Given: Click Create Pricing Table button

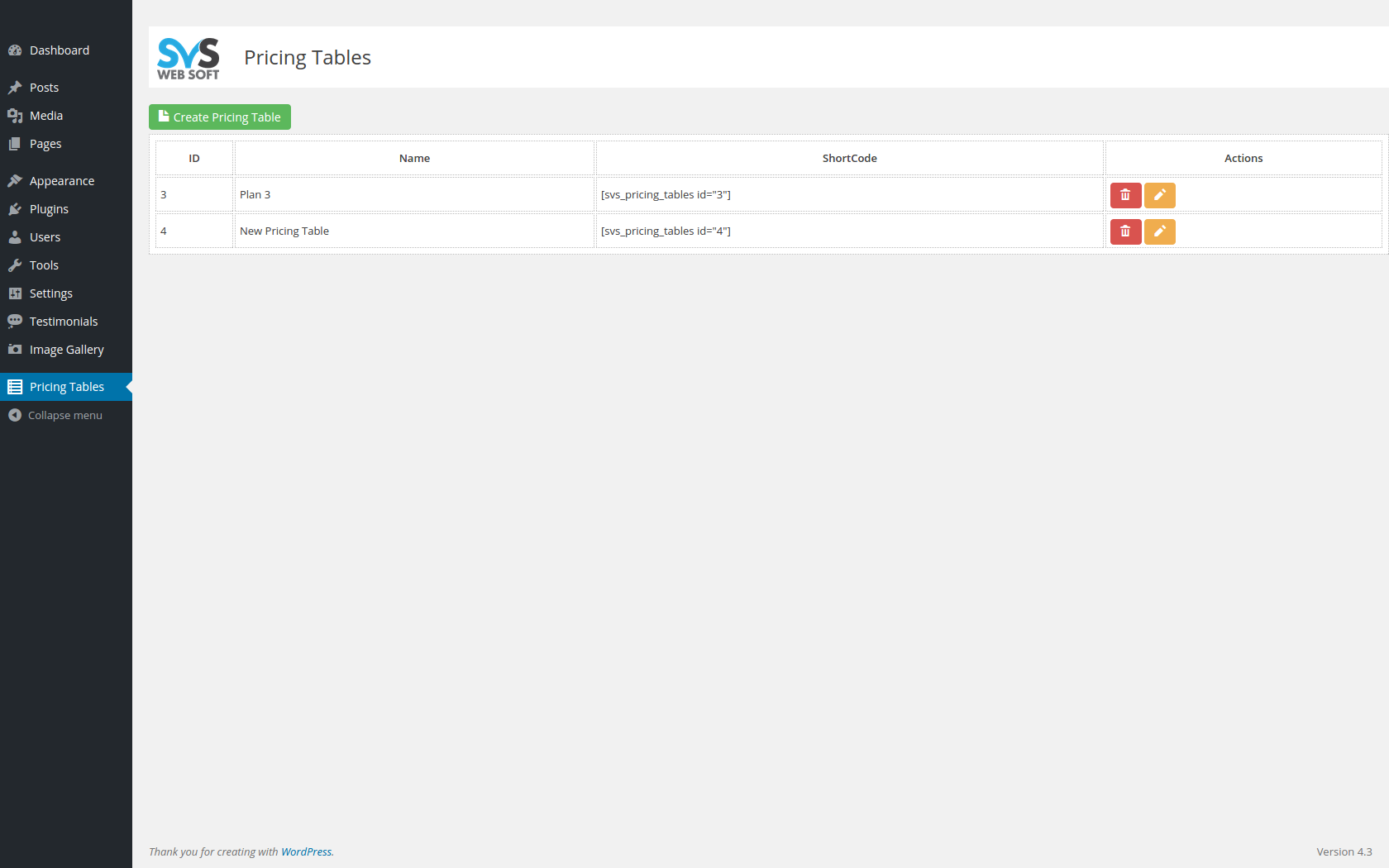Looking at the screenshot, I should pos(220,117).
